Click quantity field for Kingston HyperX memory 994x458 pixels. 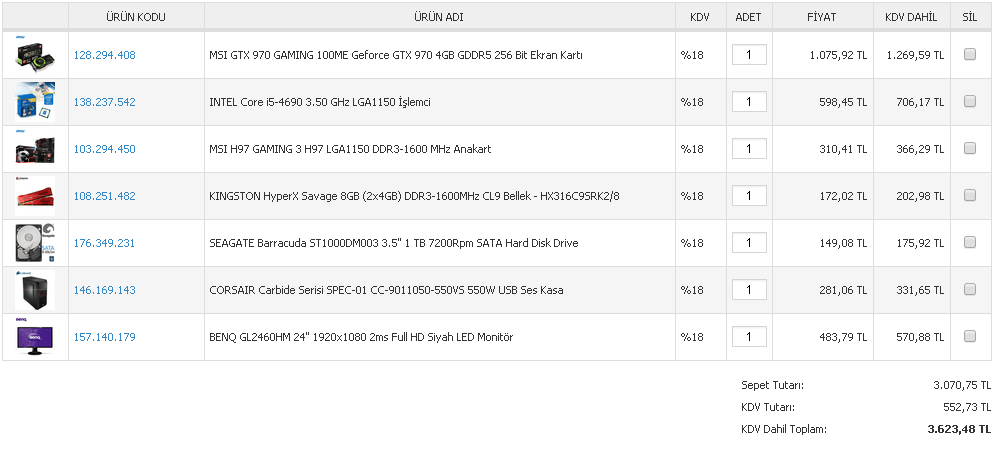click(749, 196)
